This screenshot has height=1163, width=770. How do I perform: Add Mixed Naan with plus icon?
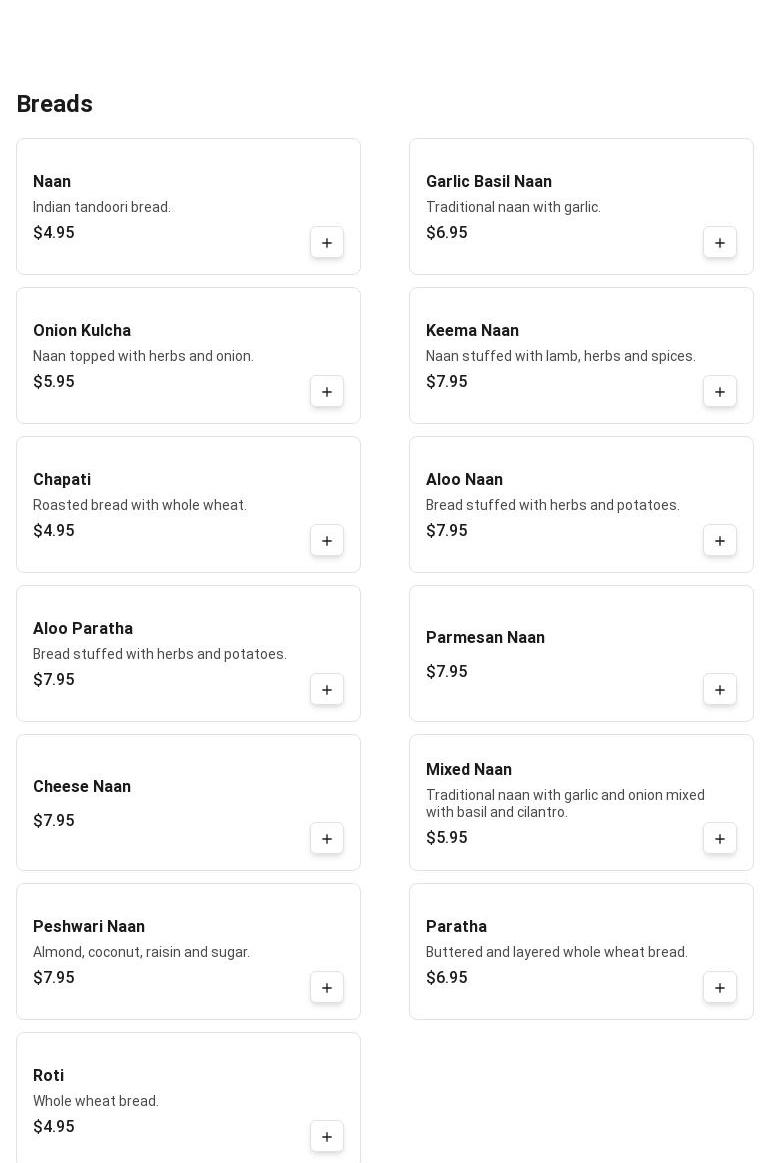720,839
